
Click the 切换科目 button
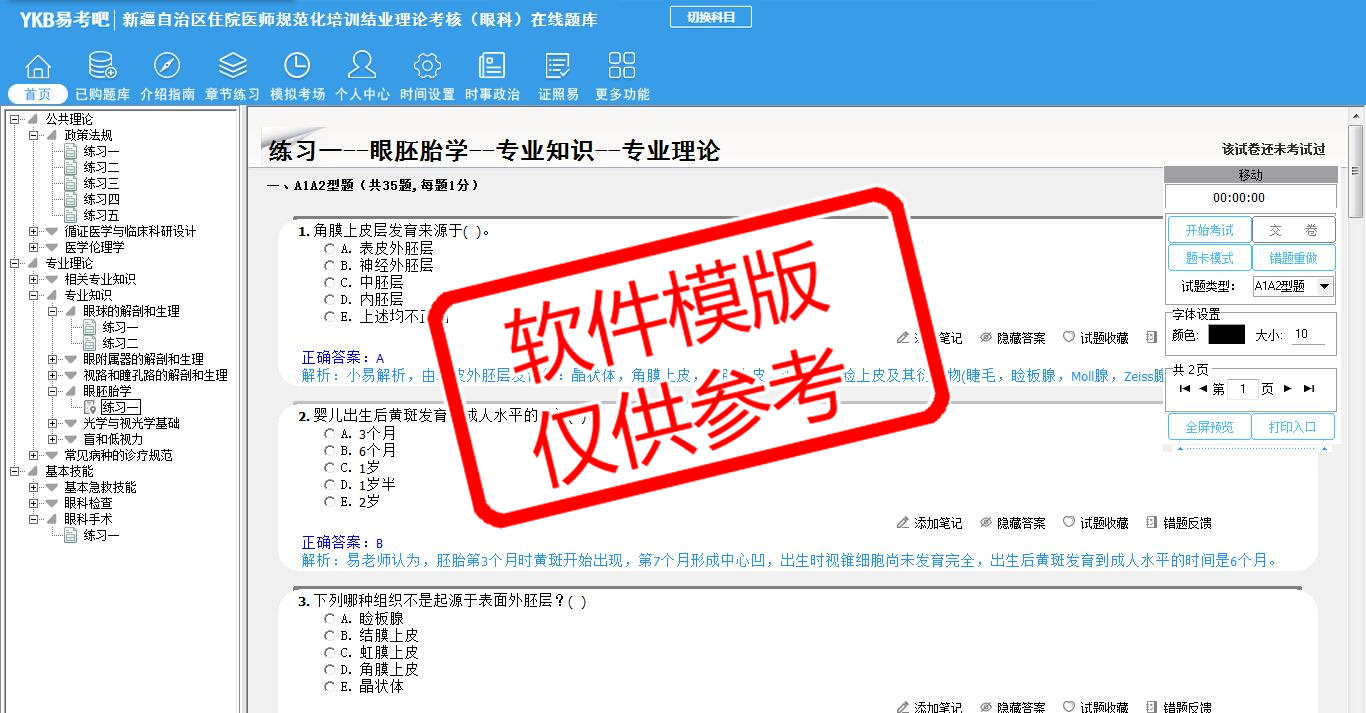710,17
